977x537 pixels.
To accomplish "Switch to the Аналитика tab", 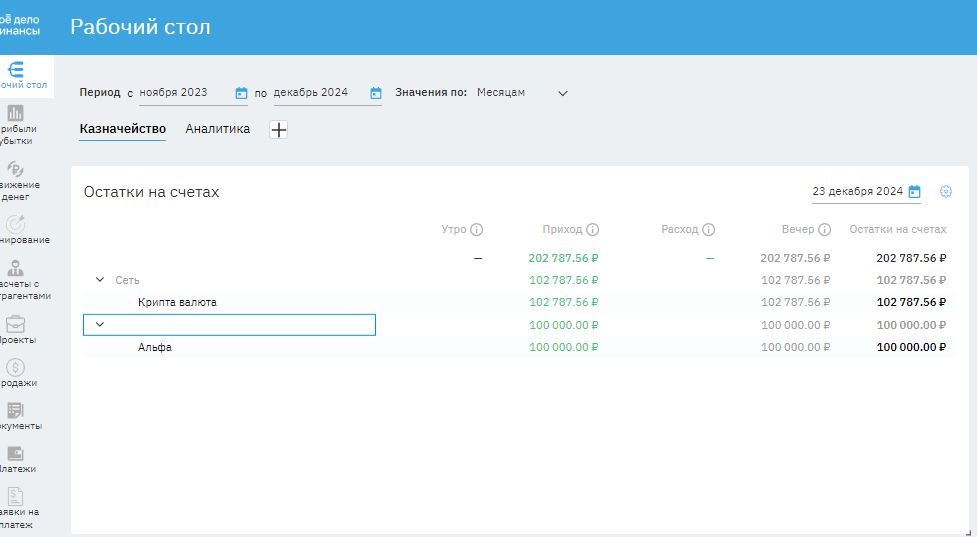I will pos(217,129).
